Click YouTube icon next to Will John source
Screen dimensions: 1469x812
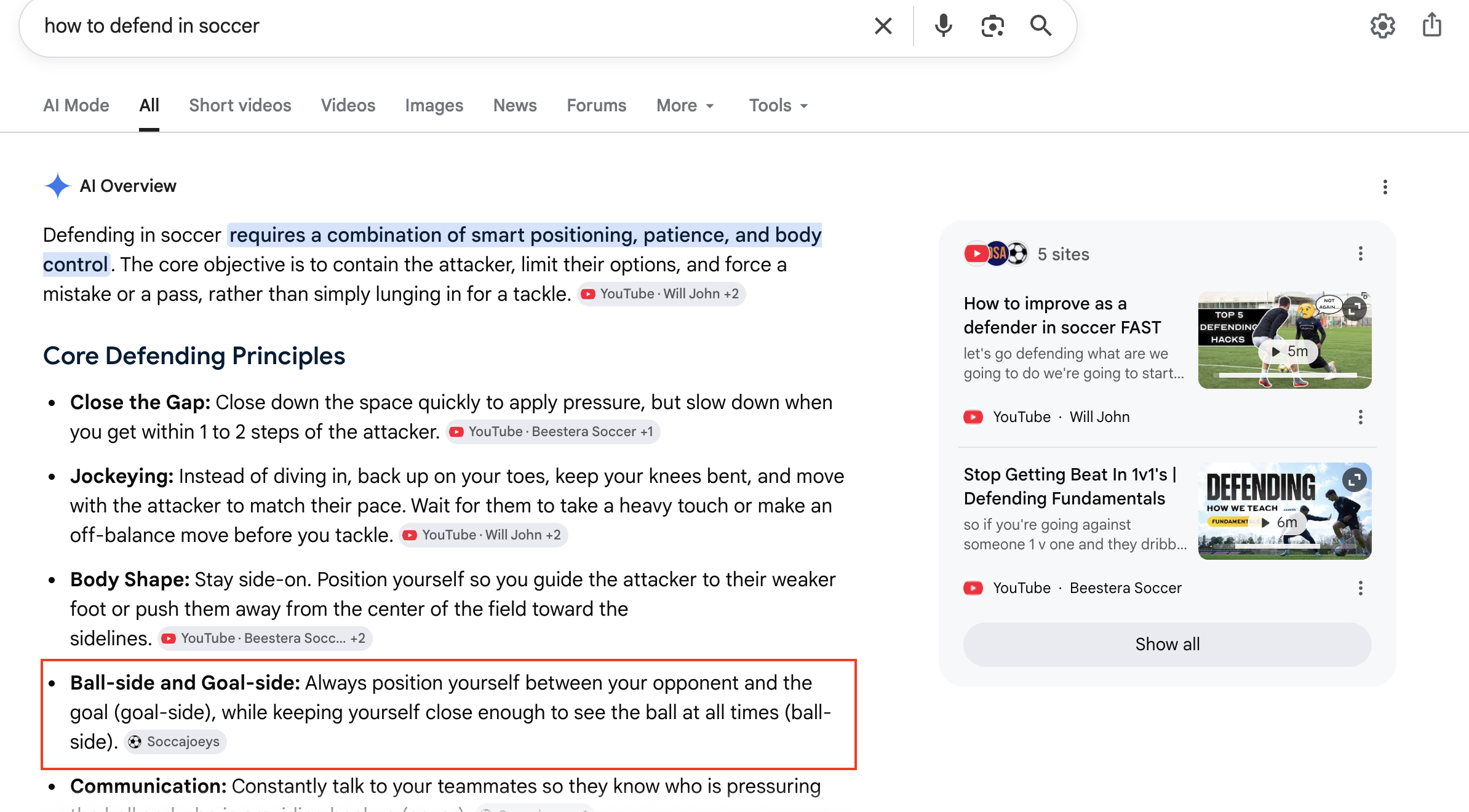(973, 417)
